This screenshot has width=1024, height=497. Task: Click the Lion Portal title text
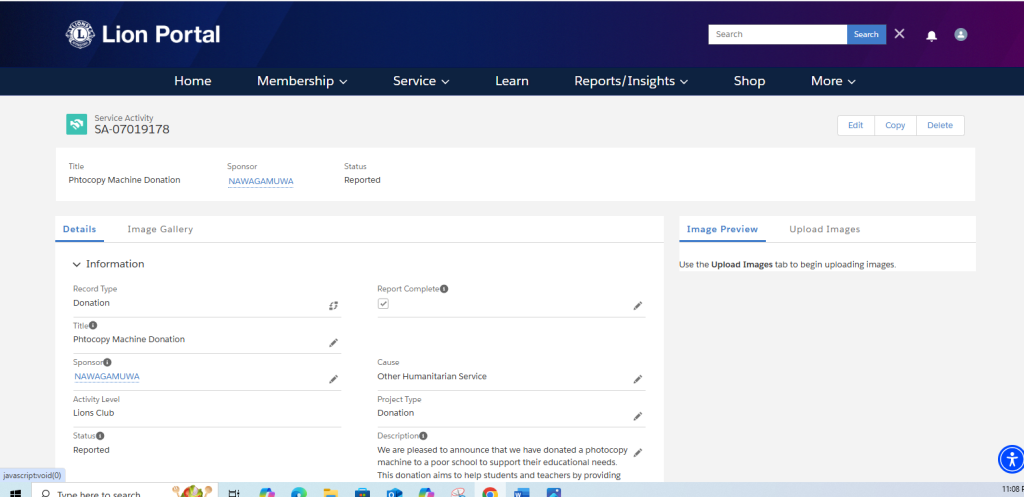[x=161, y=35]
